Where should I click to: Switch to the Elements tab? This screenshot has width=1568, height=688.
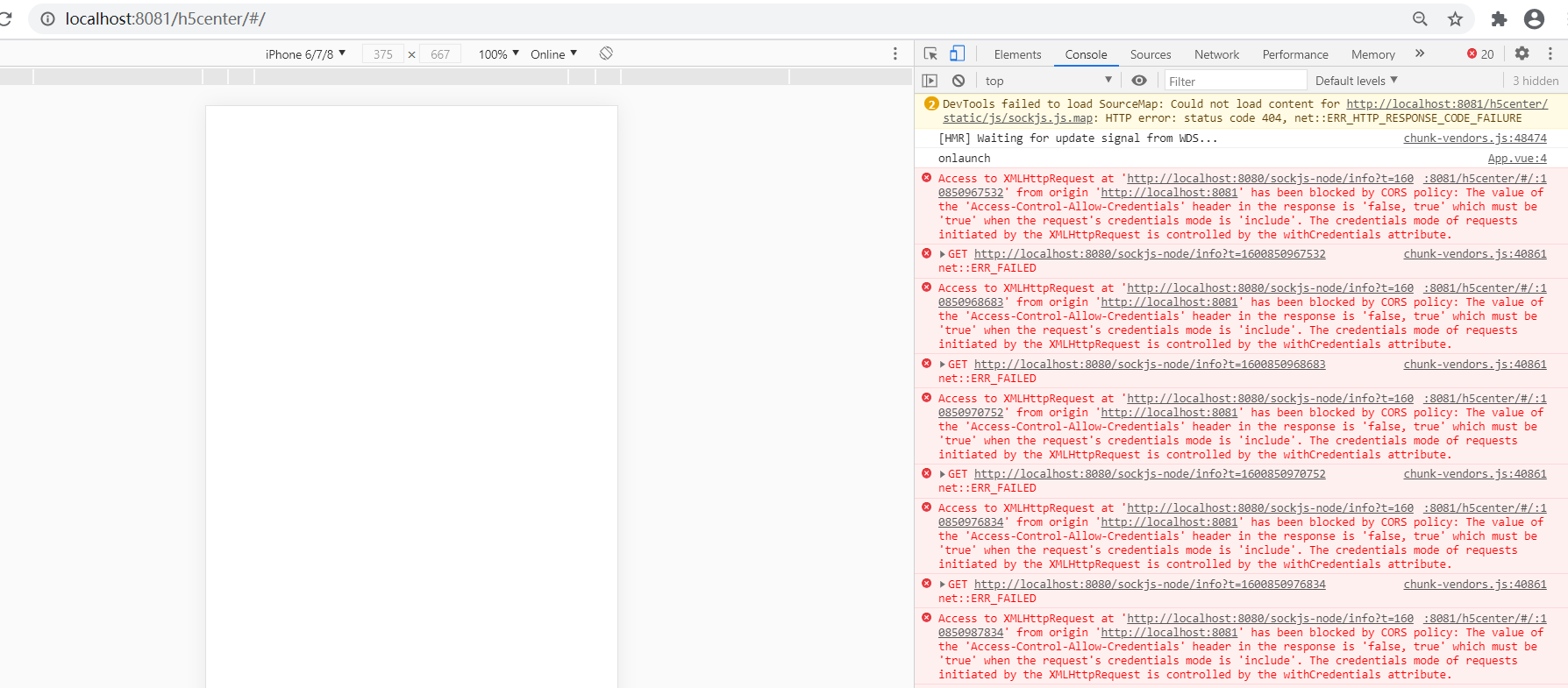point(1017,54)
